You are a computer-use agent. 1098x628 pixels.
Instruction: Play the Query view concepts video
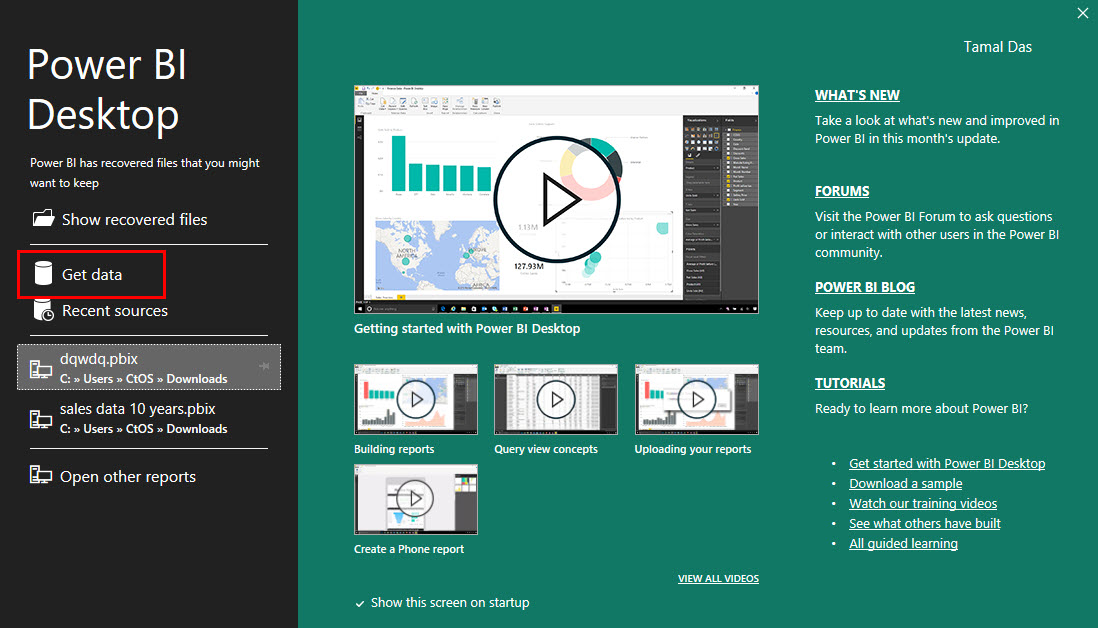556,399
